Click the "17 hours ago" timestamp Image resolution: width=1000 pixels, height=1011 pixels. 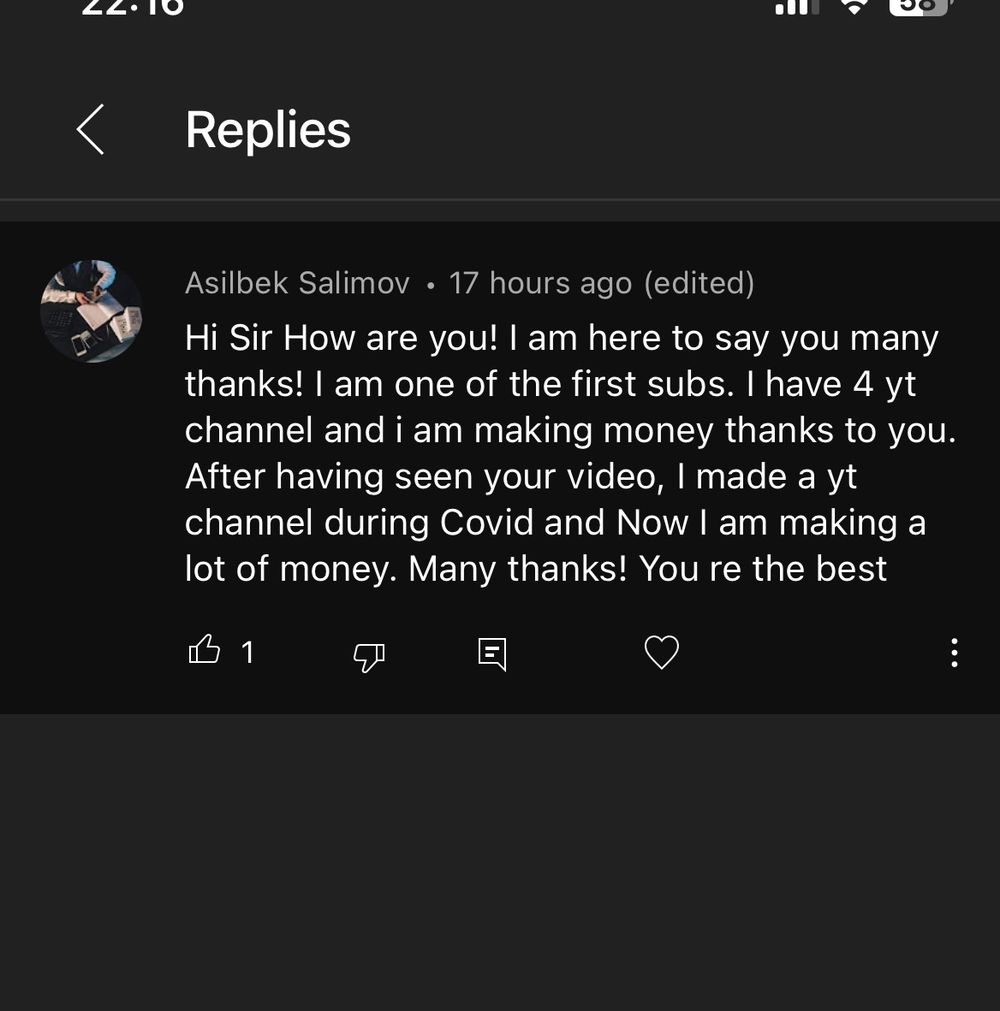[540, 284]
